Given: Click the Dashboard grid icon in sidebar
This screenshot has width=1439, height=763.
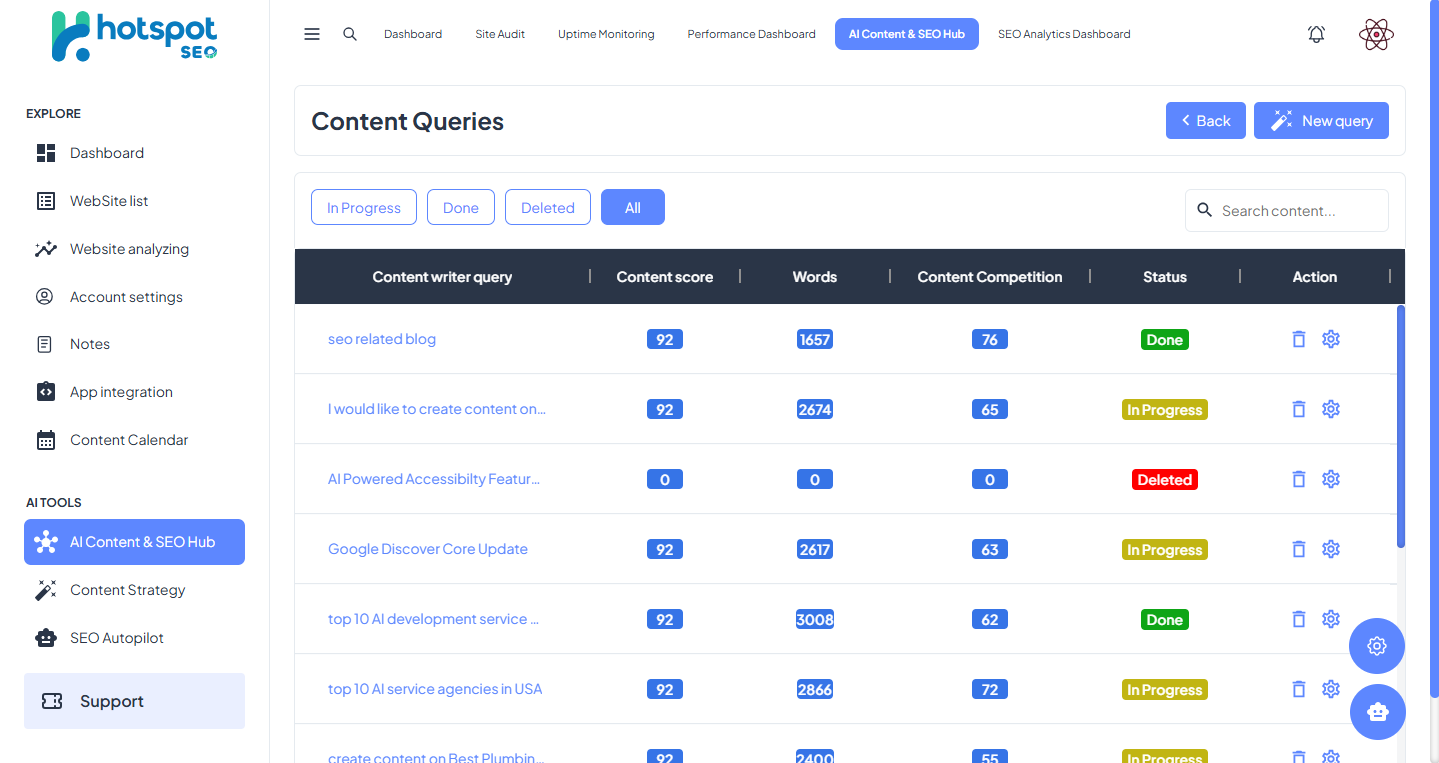Looking at the screenshot, I should click(46, 153).
